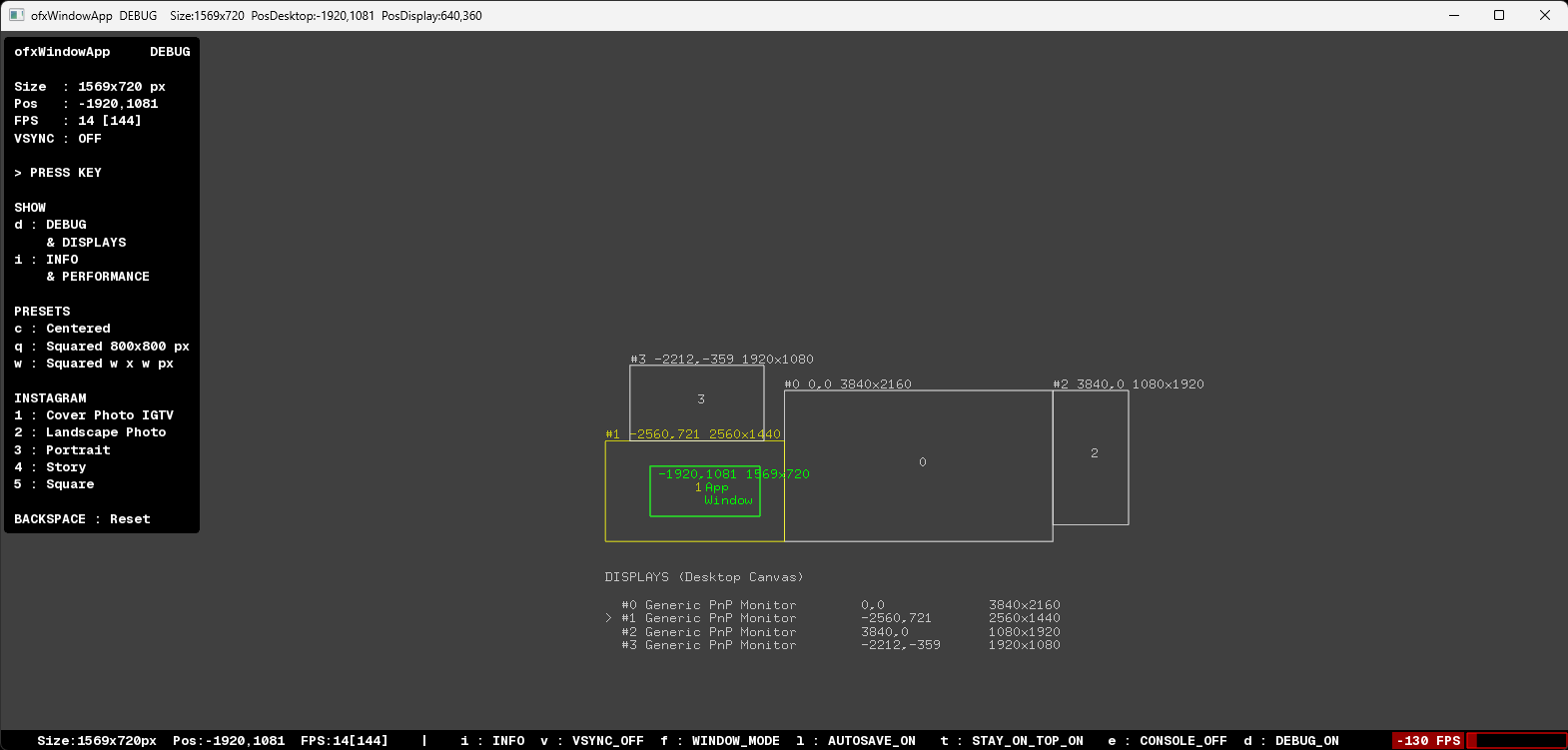Click 'l : AUTOSAVE_ON' in status bar
1568x750 pixels.
point(856,741)
